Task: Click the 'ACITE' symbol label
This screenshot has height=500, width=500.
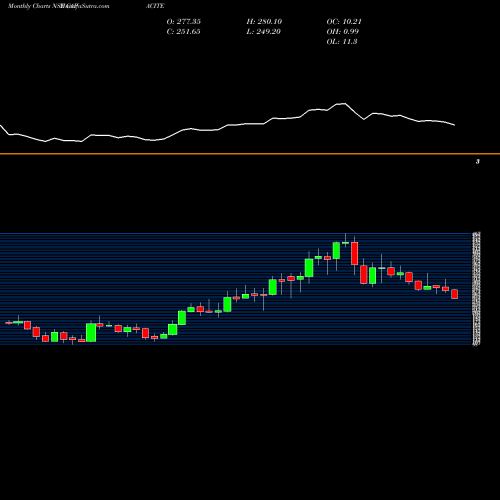Action: [x=155, y=6]
